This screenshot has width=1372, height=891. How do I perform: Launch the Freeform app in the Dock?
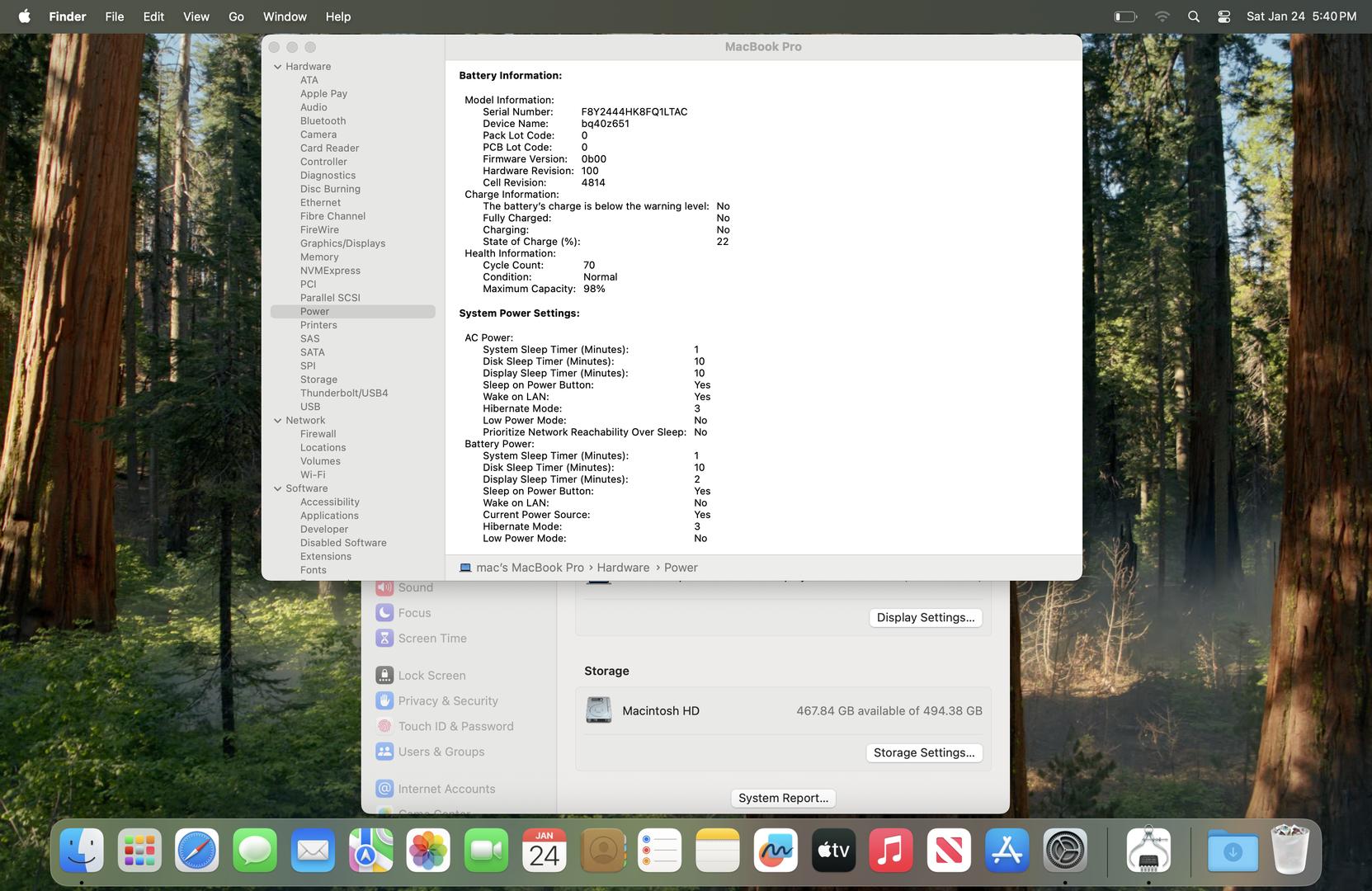point(776,851)
